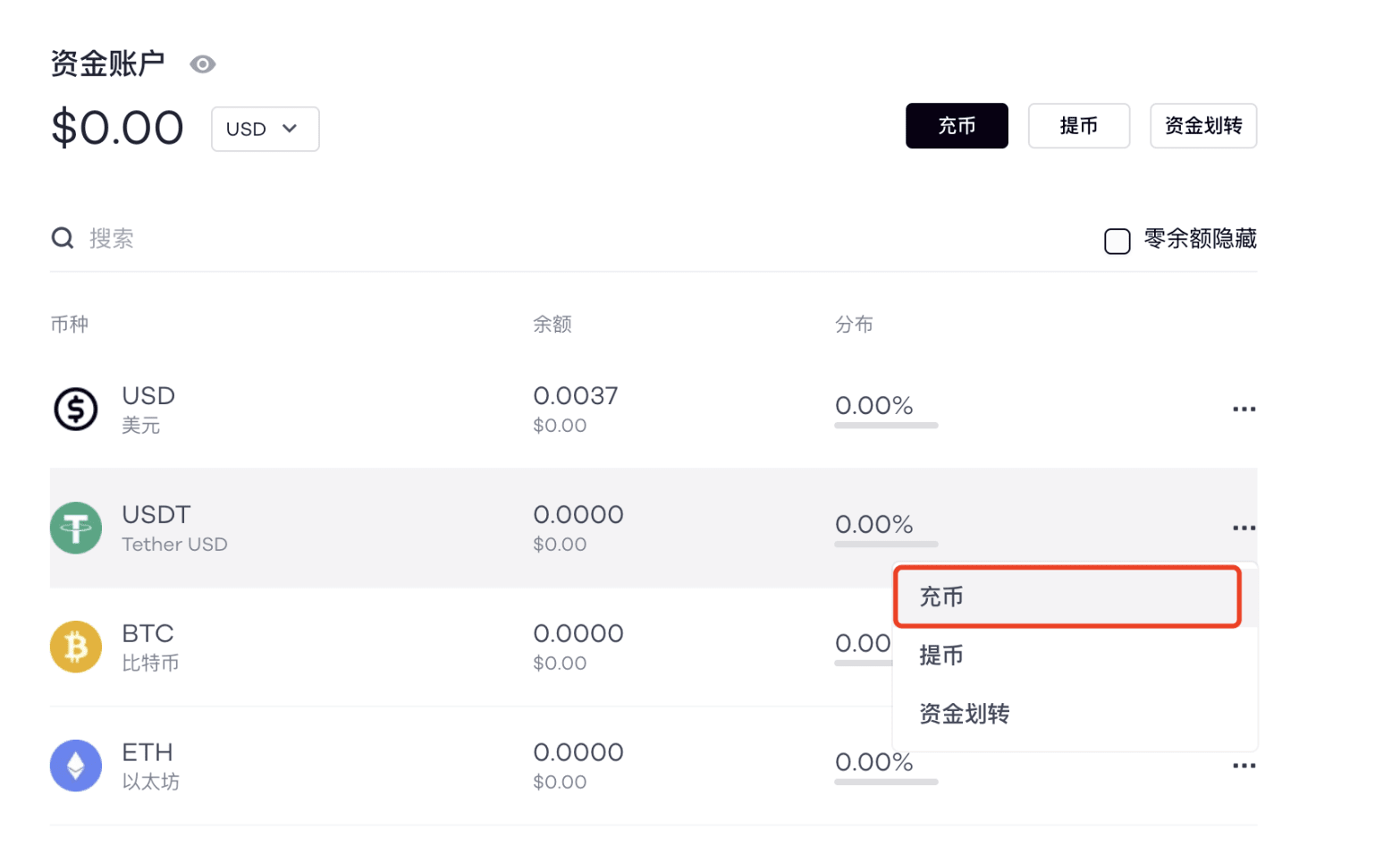Click the magnifier search icon

point(63,238)
